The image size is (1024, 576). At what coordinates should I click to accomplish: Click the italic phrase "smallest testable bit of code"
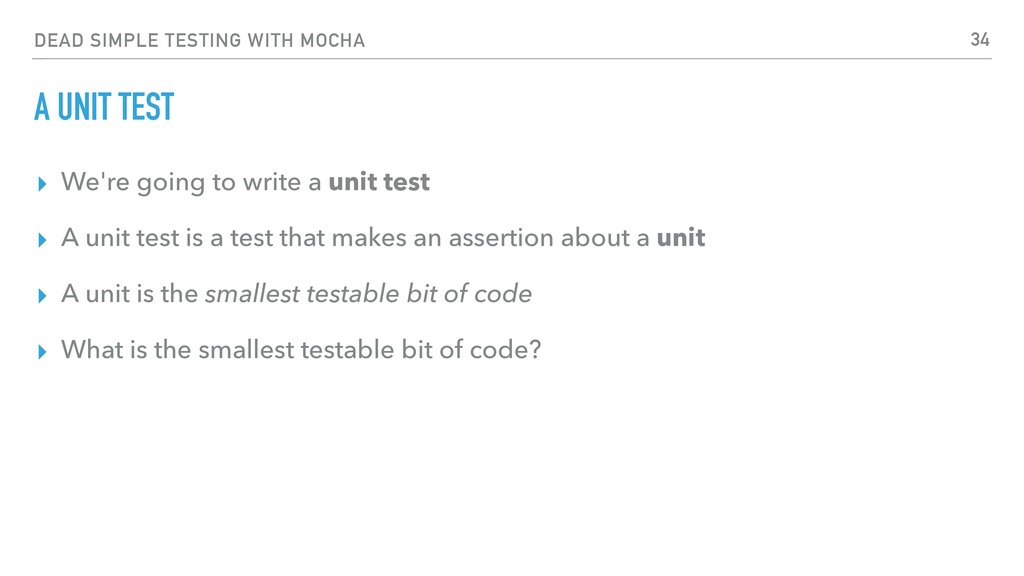(x=368, y=294)
